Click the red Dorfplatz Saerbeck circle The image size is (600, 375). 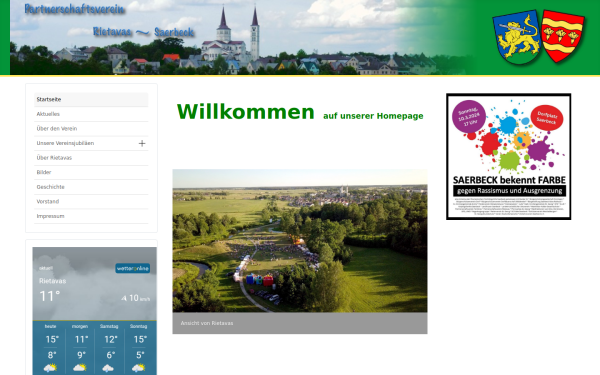(547, 118)
